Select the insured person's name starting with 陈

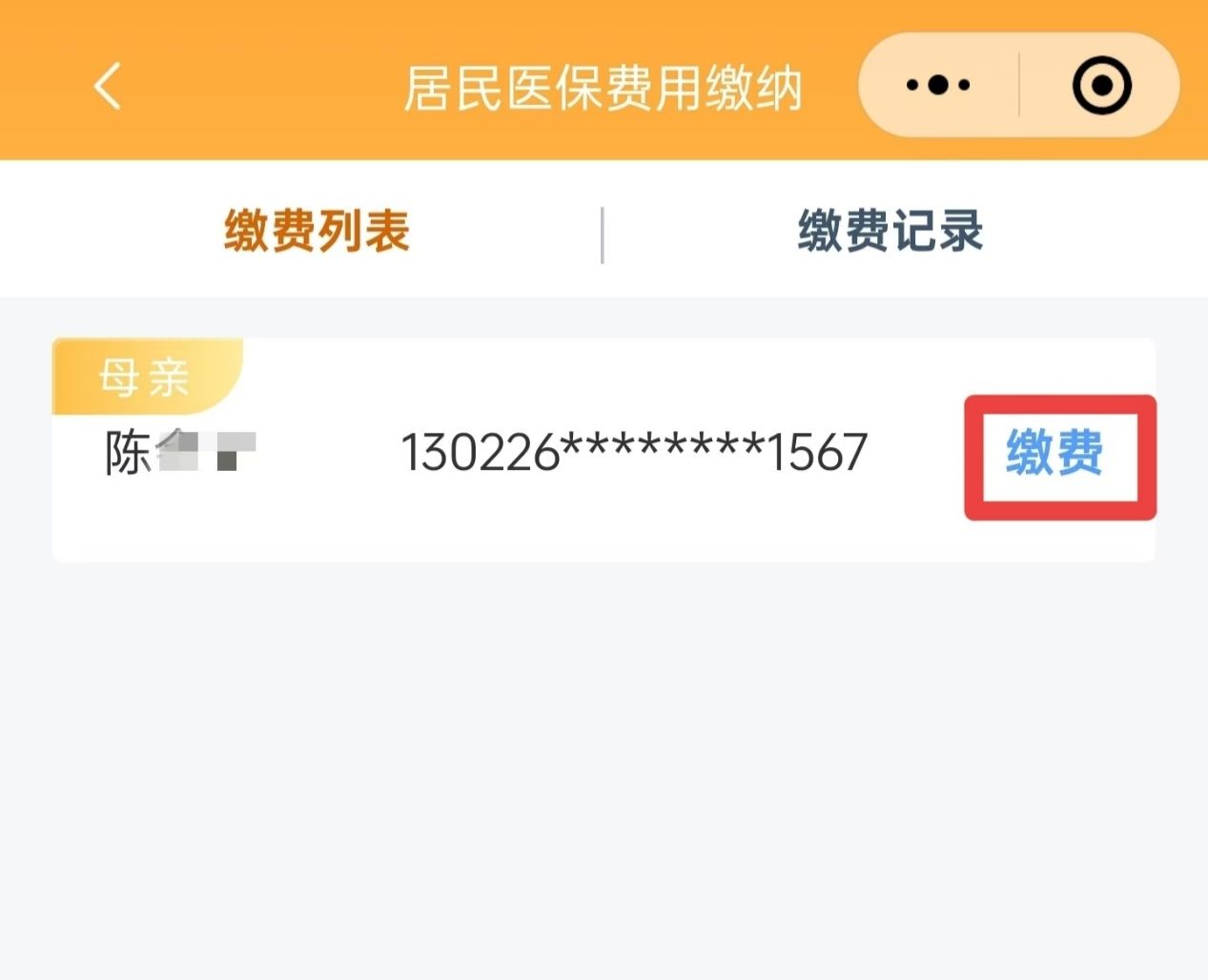(x=180, y=453)
